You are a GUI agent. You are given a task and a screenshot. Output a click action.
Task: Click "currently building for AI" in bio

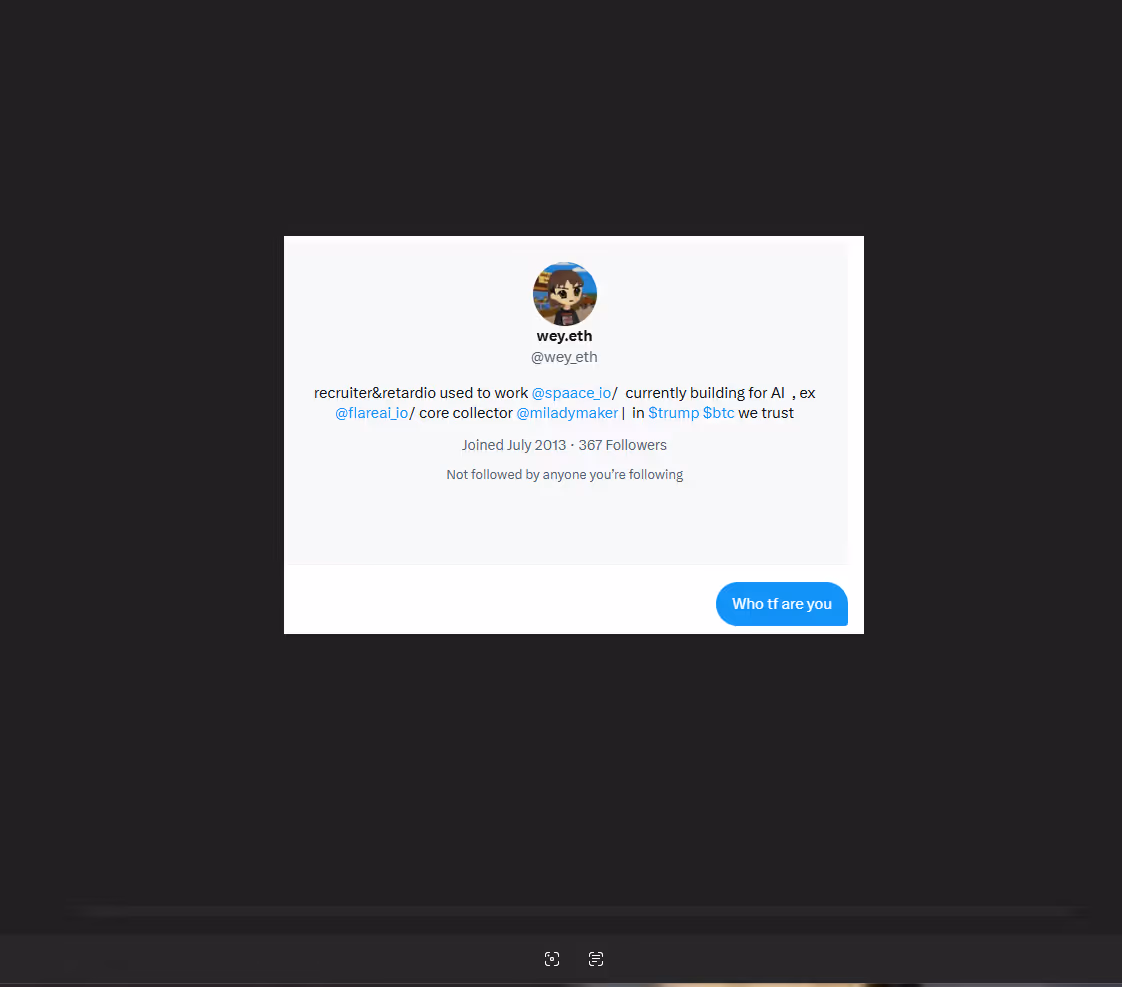coord(704,393)
